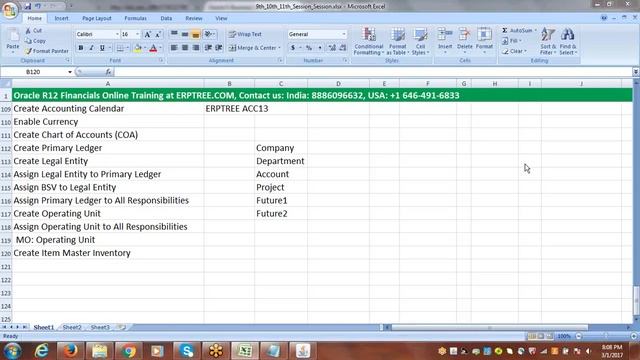Decrease font size with Shrink Font icon
Image resolution: width=640 pixels, height=360 pixels.
click(x=158, y=34)
